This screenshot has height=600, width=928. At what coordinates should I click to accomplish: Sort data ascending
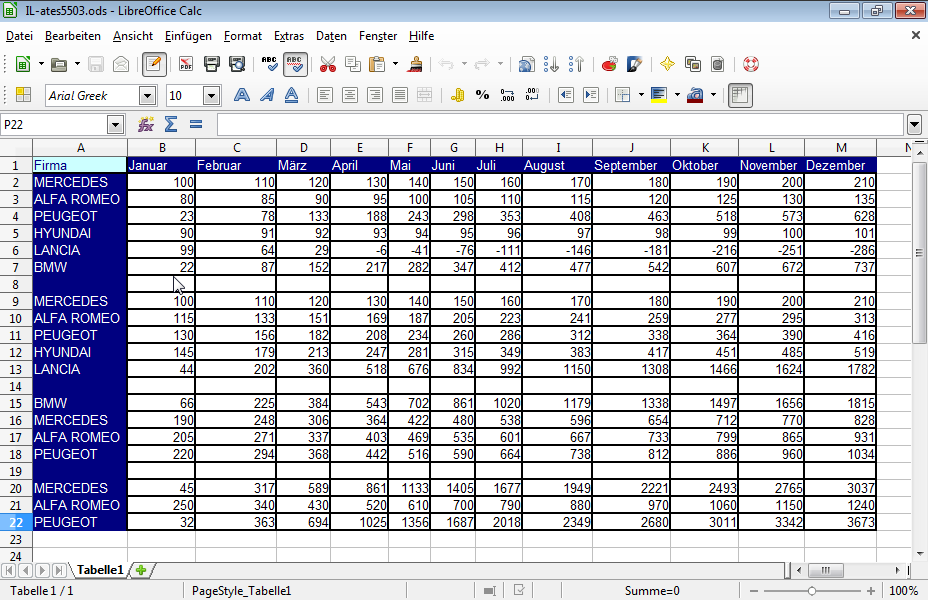click(551, 64)
